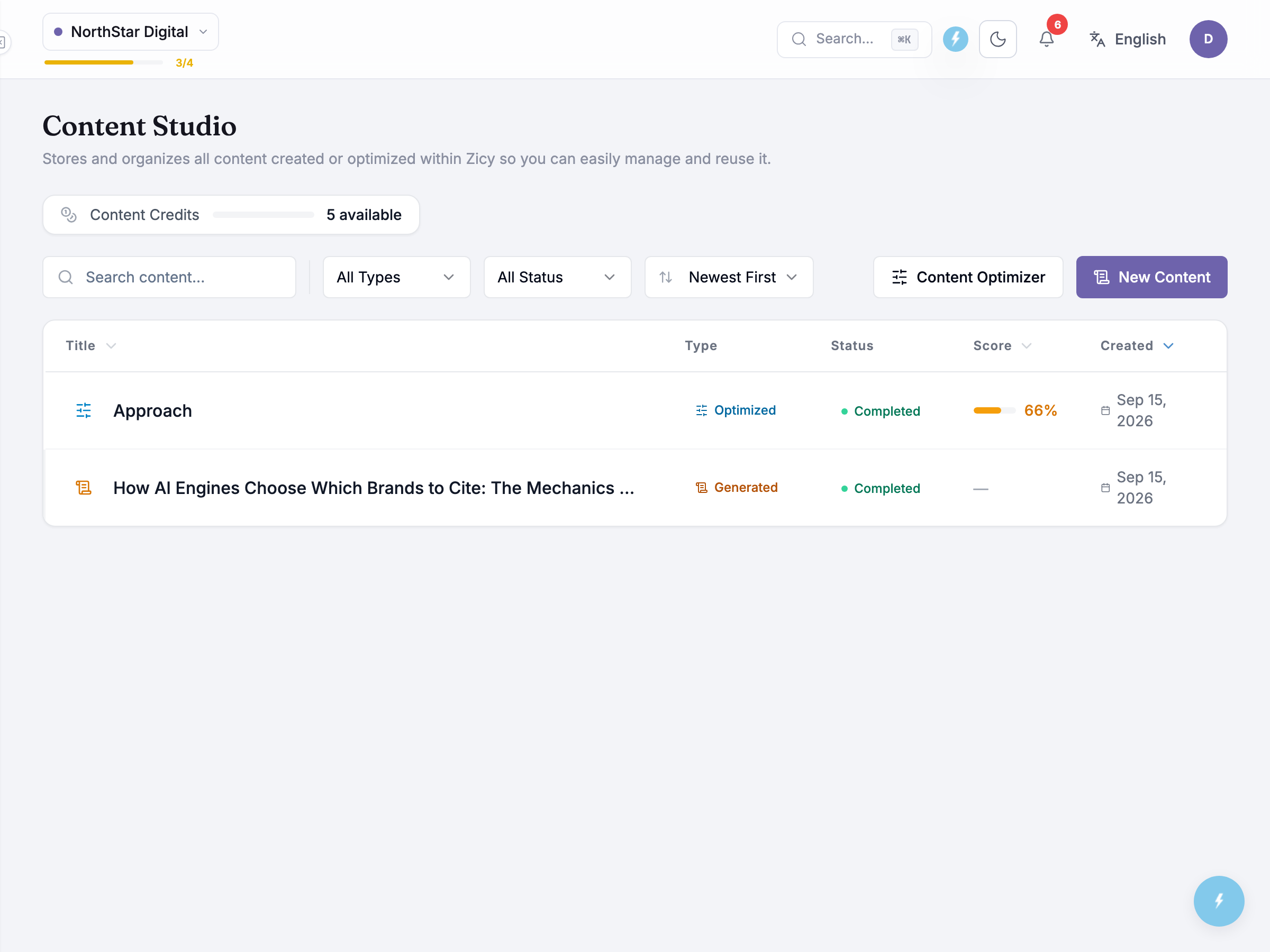Click Generated type badge

coord(737,488)
